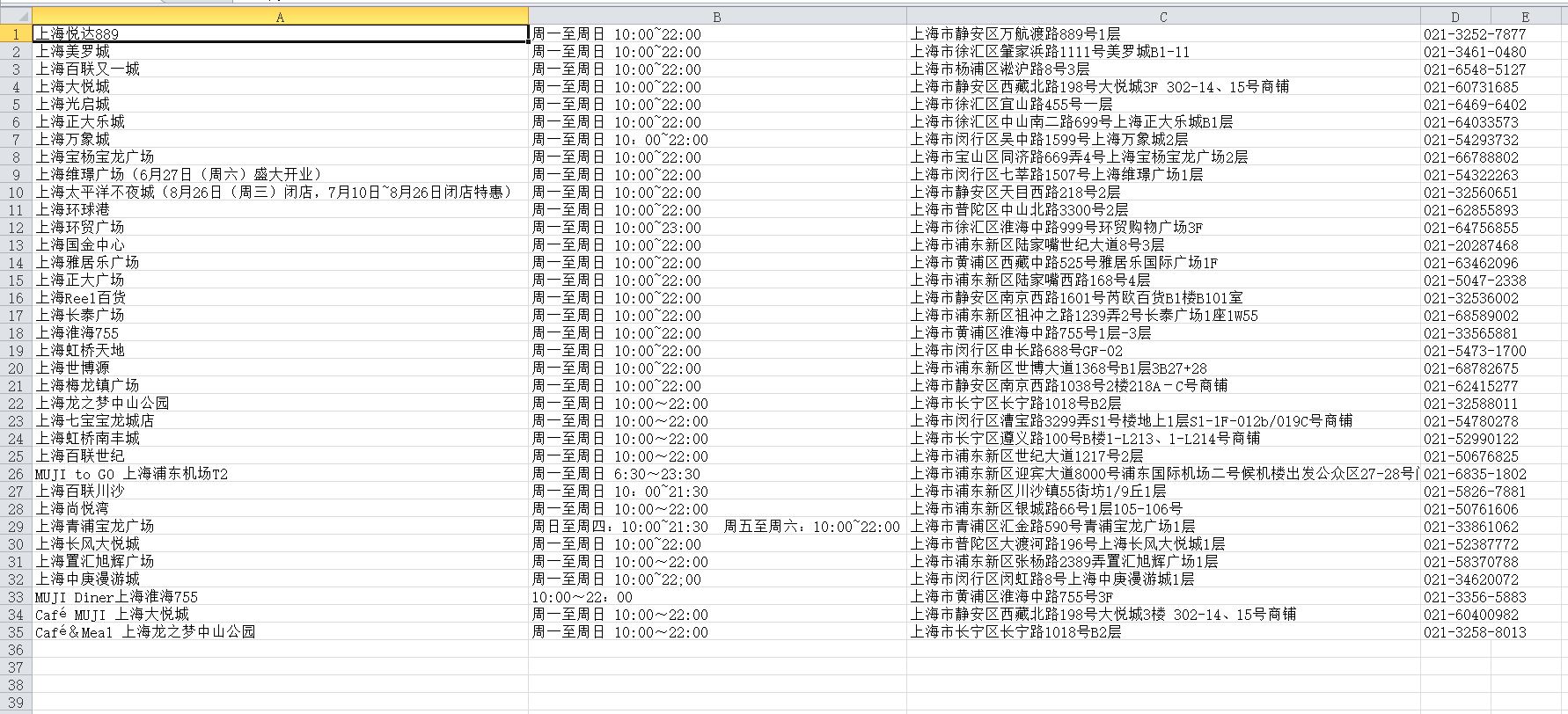Click cell 上海悦达889
The width and height of the screenshot is (1568, 714).
tap(280, 34)
